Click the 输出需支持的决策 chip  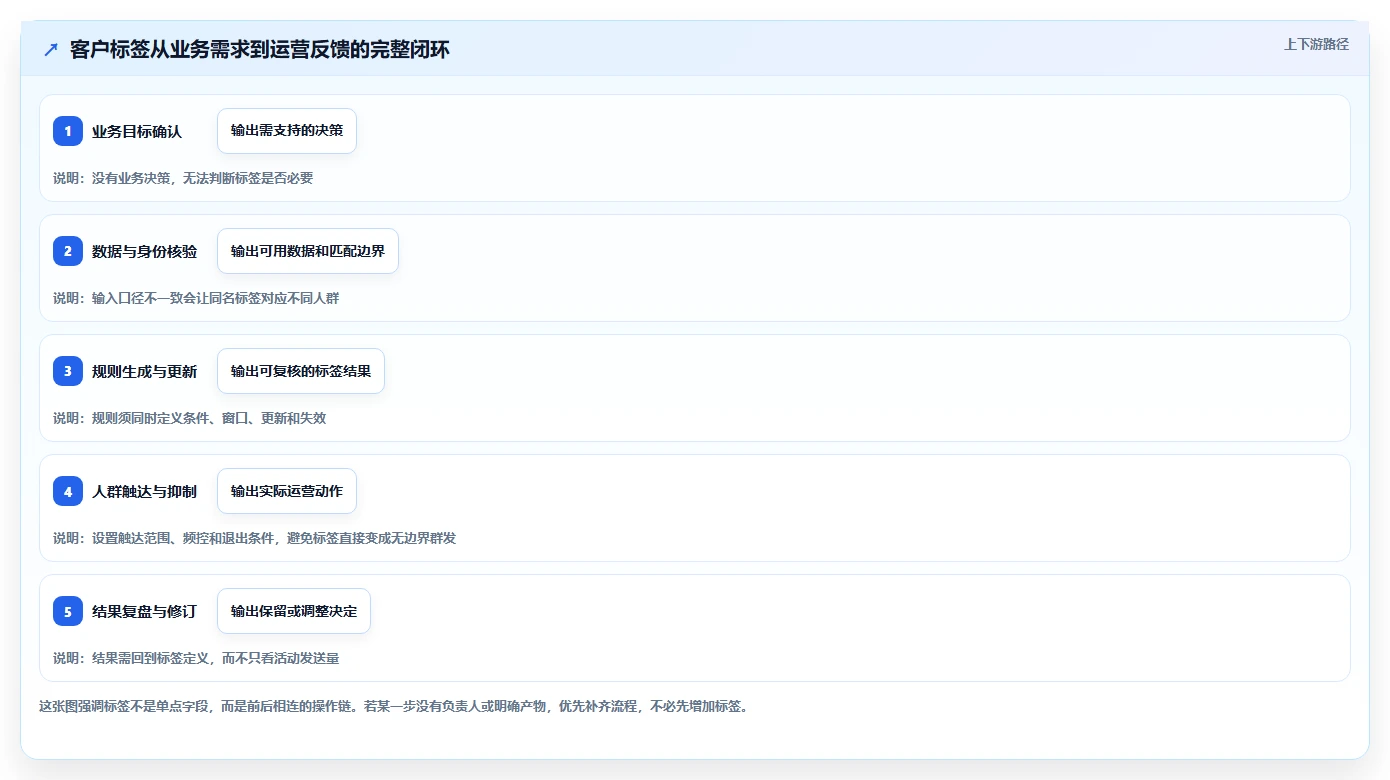pyautogui.click(x=287, y=131)
